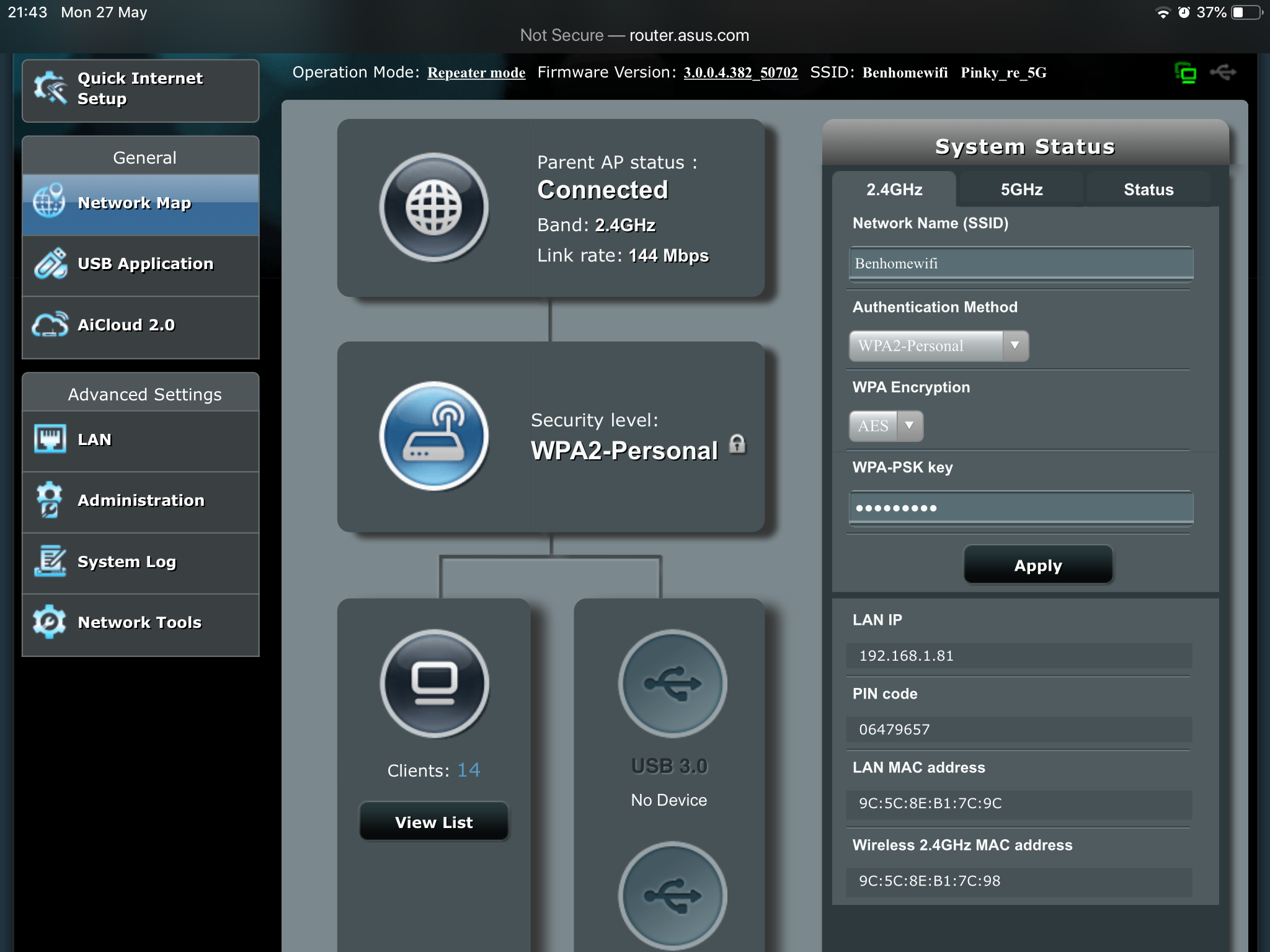The image size is (1270, 952).
Task: Click the Benhomewifi SSID in the header
Action: (x=905, y=73)
